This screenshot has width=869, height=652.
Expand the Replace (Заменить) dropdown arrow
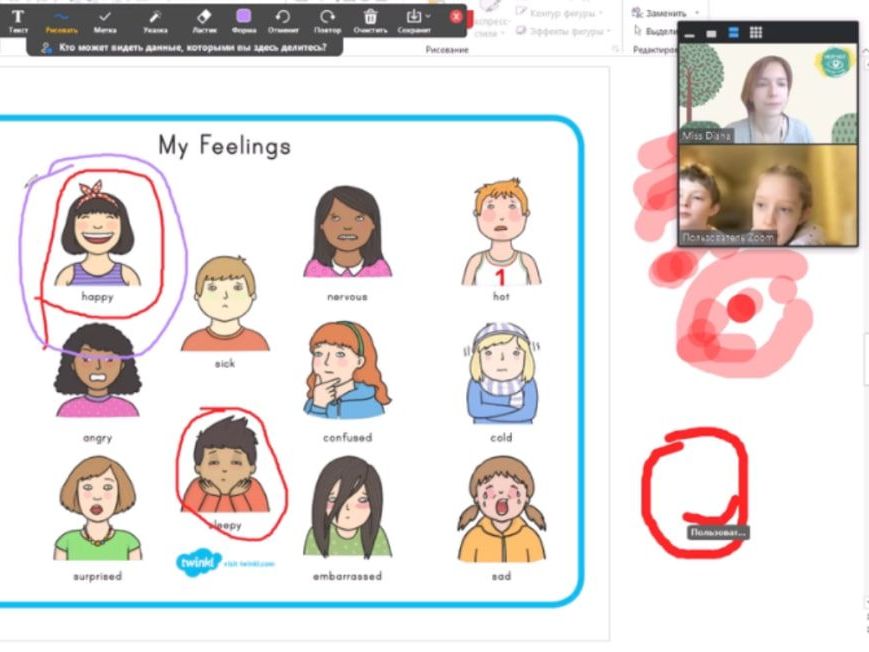pos(697,13)
